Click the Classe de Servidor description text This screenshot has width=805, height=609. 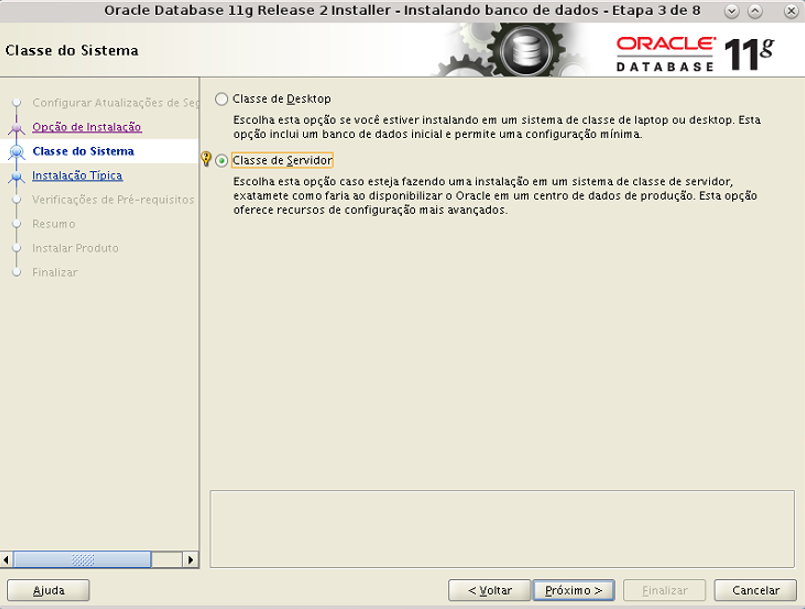[x=495, y=196]
